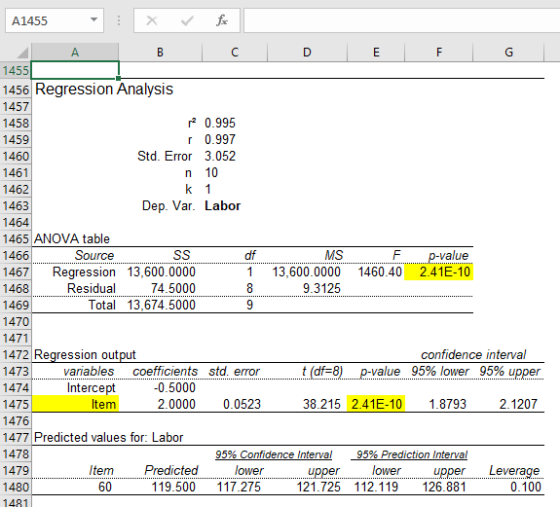Click the confidence lower value 117.275
Image resolution: width=560 pixels, height=507 pixels.
coord(239,487)
